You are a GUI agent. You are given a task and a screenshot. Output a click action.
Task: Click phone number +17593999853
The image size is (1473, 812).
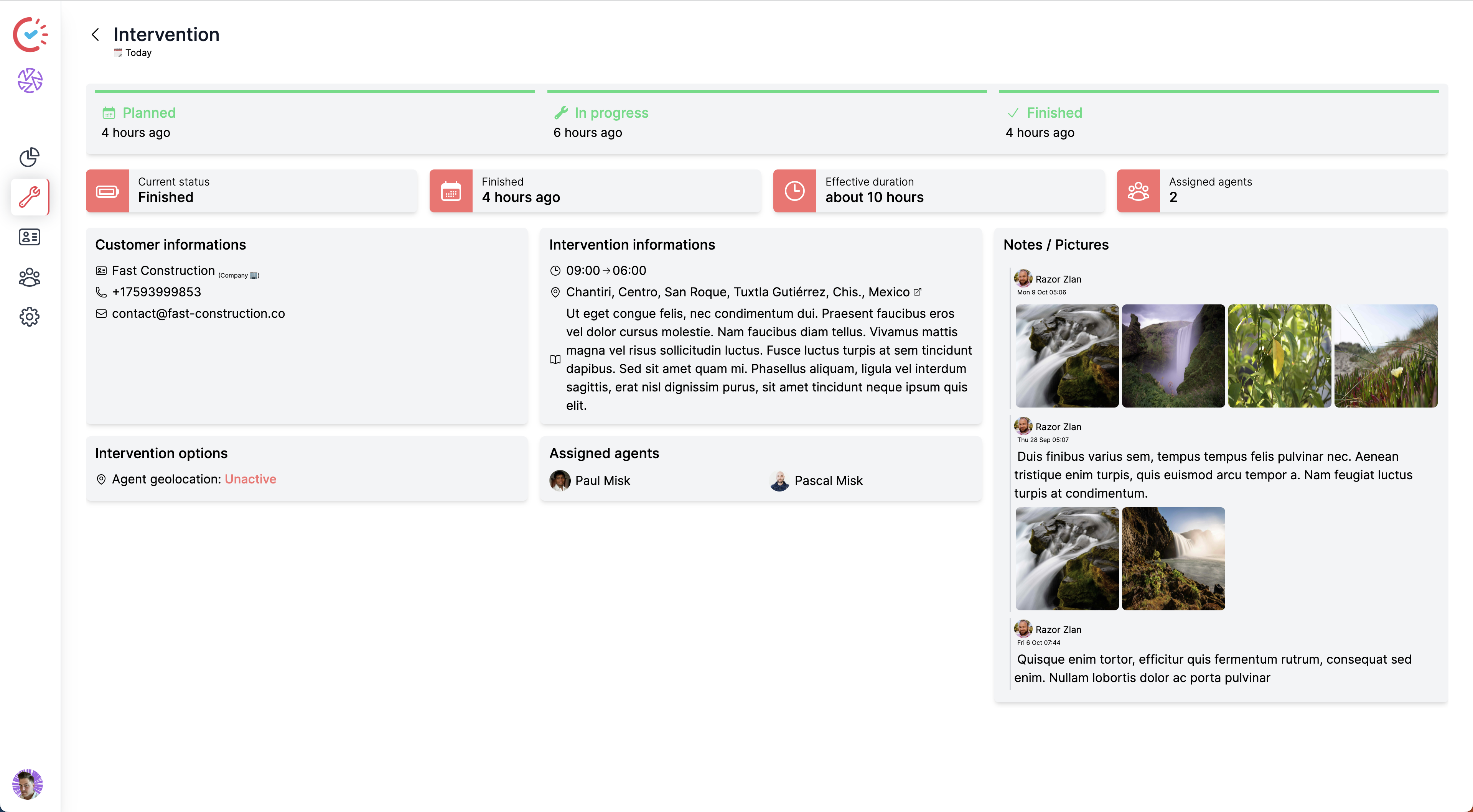tap(157, 292)
